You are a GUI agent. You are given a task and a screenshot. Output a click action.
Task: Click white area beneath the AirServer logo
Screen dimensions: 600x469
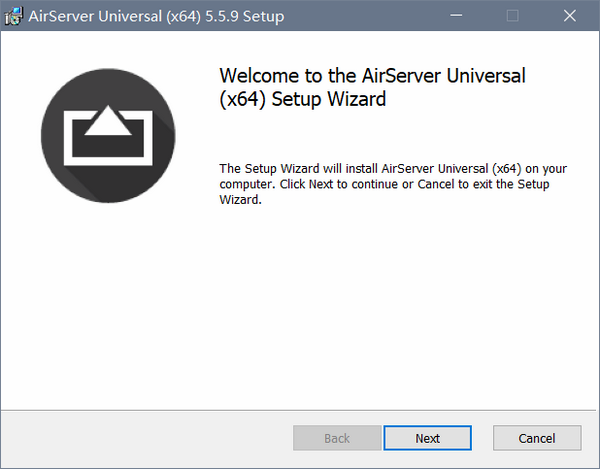[108, 300]
